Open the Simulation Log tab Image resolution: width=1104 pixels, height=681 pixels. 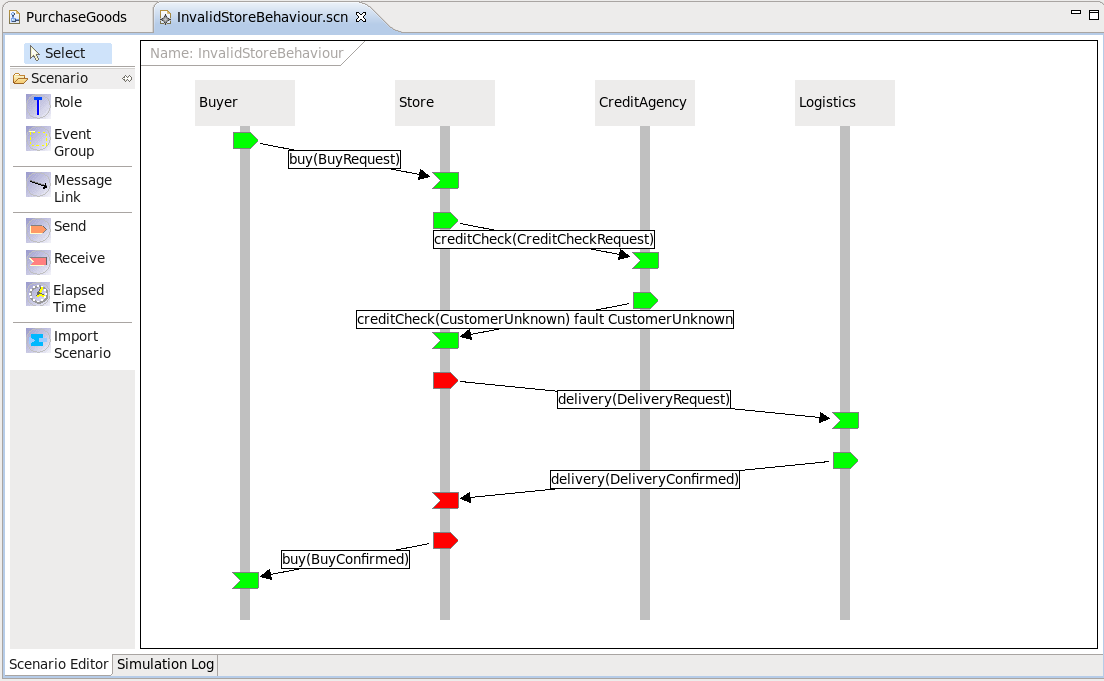pos(165,664)
